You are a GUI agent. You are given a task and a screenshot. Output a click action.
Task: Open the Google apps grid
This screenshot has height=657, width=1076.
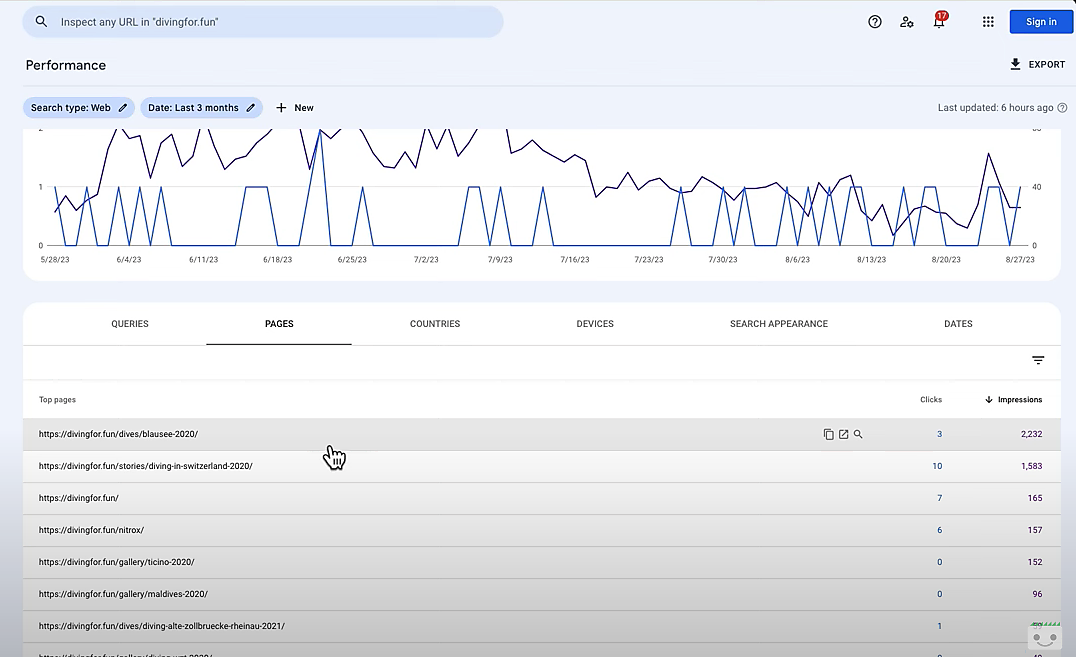click(x=988, y=22)
